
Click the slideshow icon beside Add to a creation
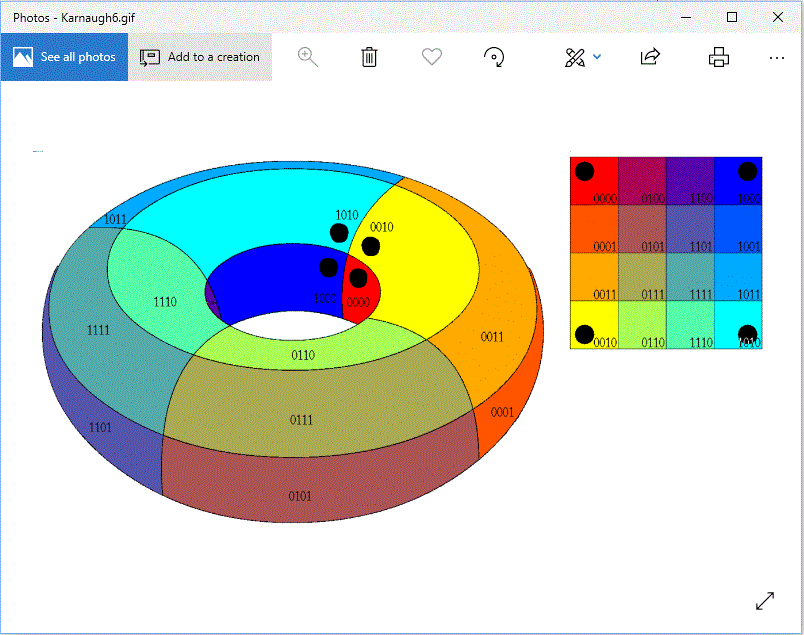click(150, 57)
